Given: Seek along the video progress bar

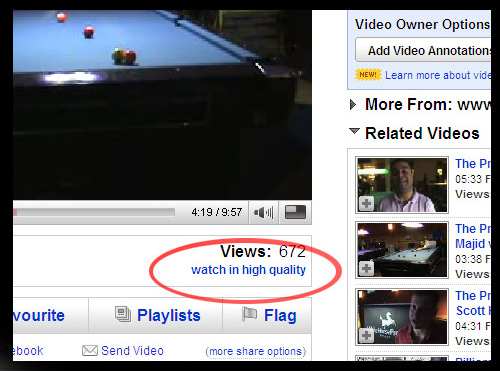Looking at the screenshot, I should point(94,212).
